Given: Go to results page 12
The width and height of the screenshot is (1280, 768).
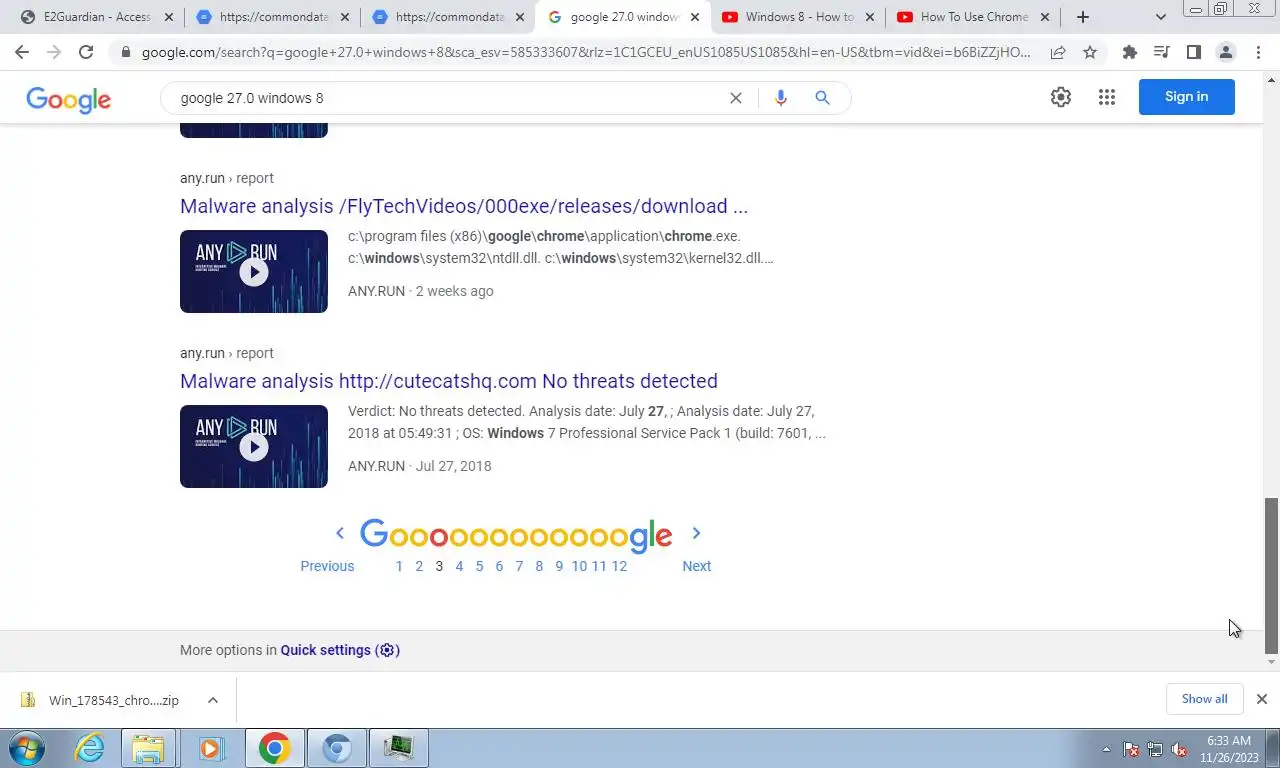Looking at the screenshot, I should coord(619,566).
